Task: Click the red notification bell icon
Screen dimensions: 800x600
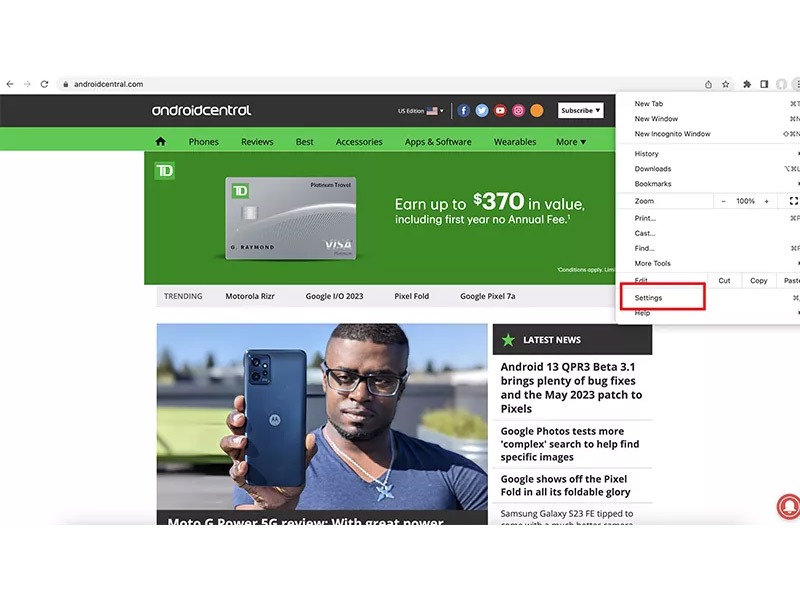Action: [x=788, y=506]
